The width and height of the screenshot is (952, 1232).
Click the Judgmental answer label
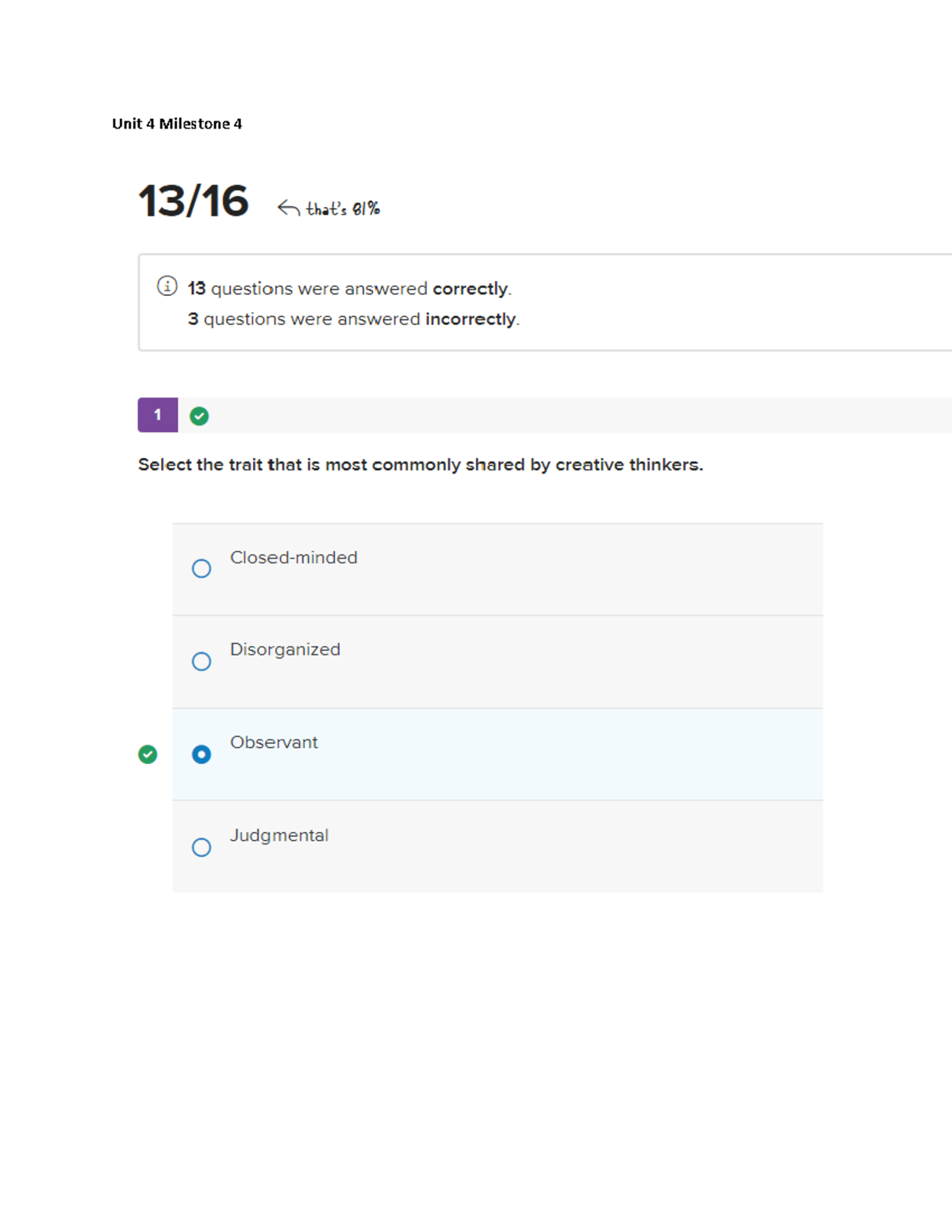coord(279,835)
